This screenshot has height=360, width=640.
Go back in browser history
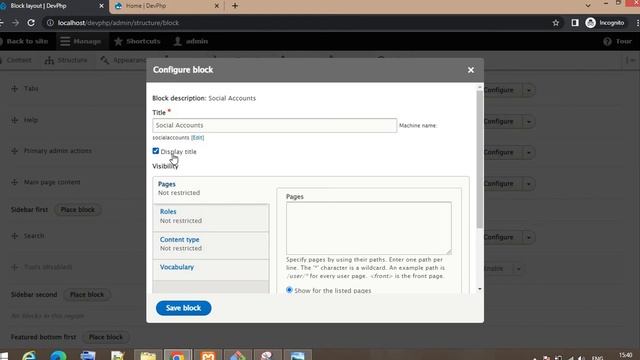point(1,23)
